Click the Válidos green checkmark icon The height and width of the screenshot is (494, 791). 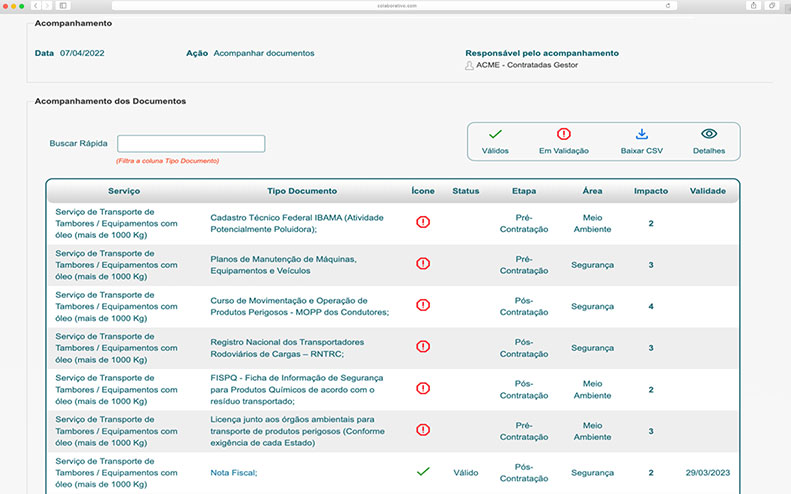(x=495, y=134)
